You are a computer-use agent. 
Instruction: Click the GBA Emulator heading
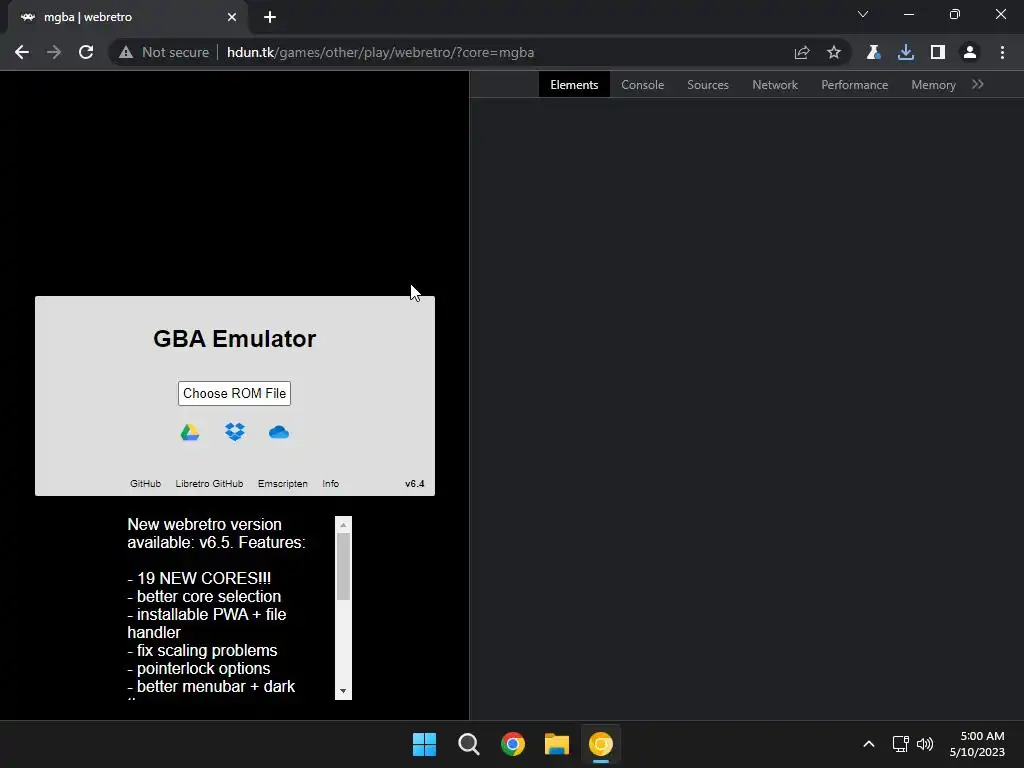click(234, 339)
